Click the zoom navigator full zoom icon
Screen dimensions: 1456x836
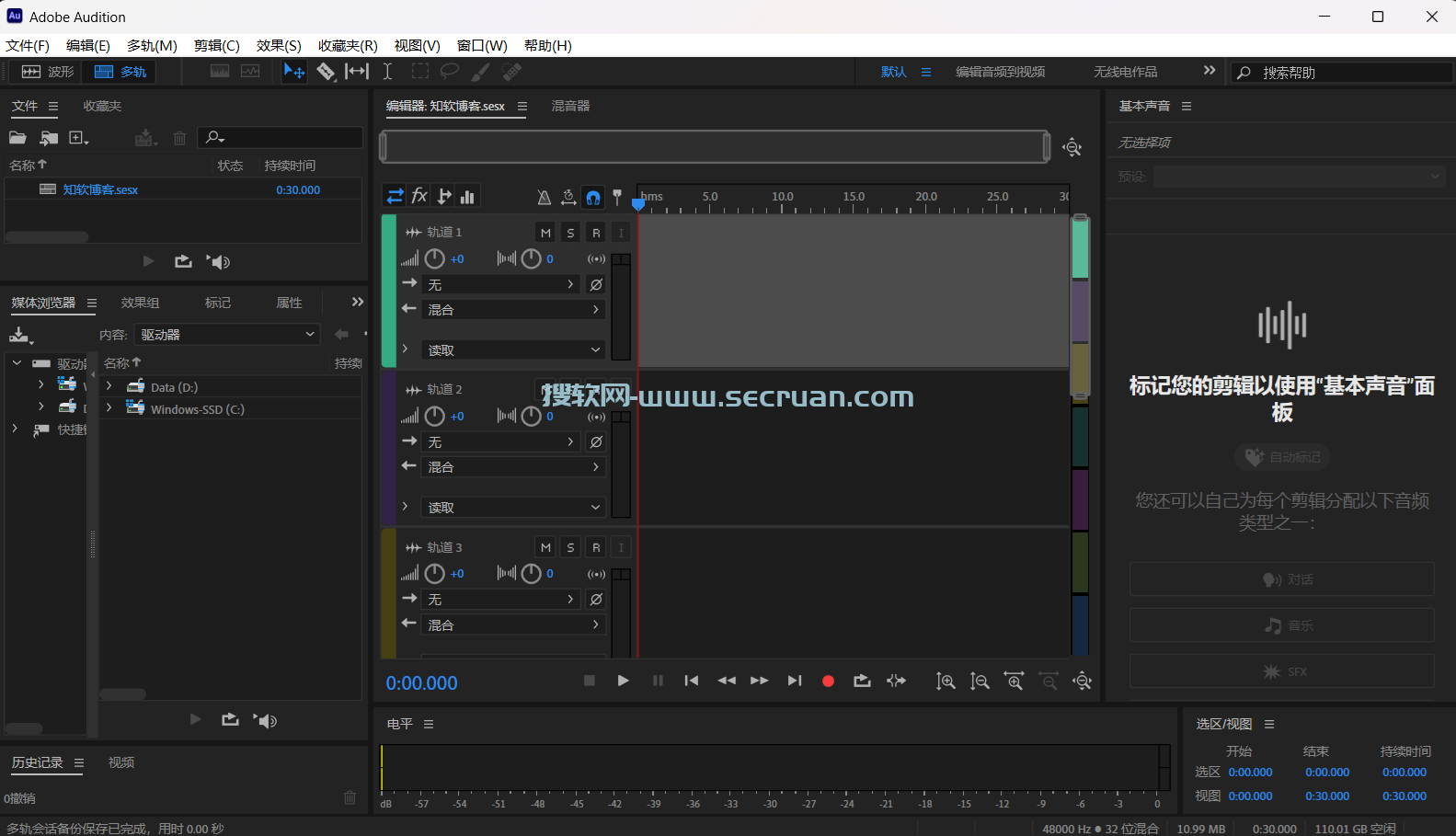(1072, 147)
